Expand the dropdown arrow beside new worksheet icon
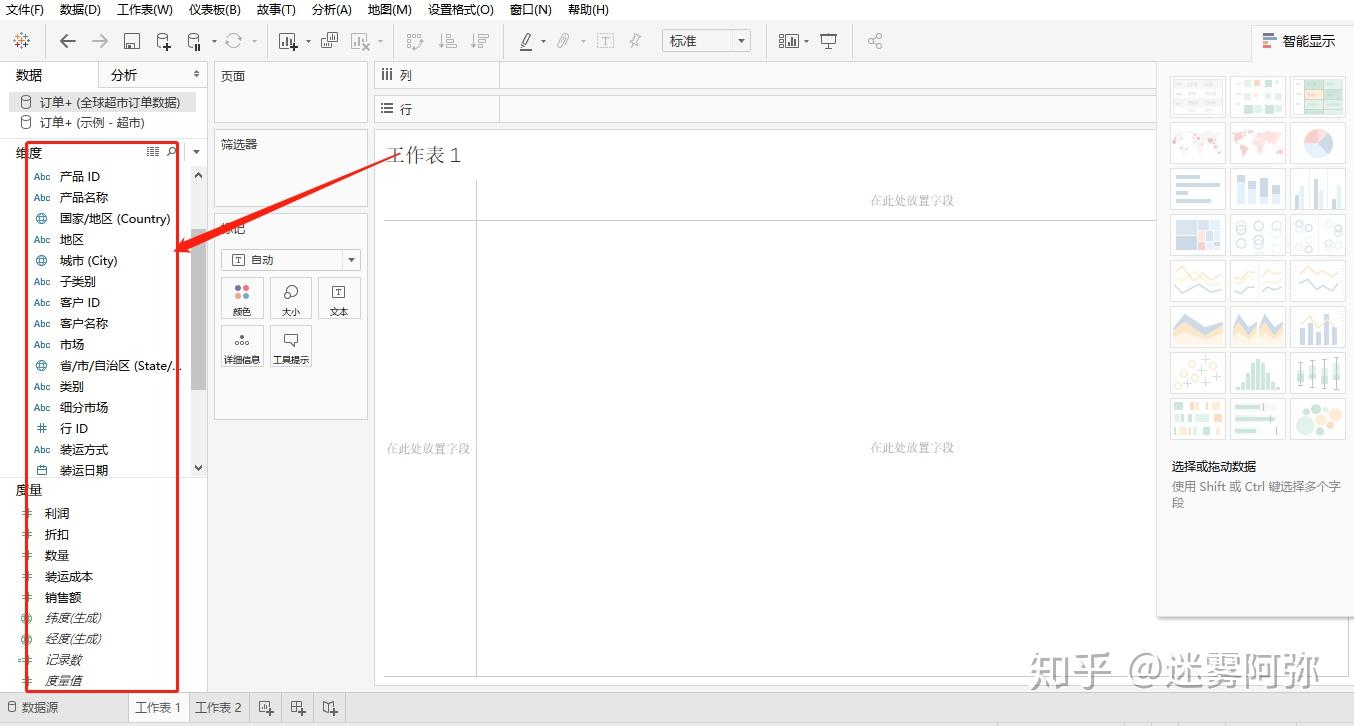1354x726 pixels. coord(308,42)
